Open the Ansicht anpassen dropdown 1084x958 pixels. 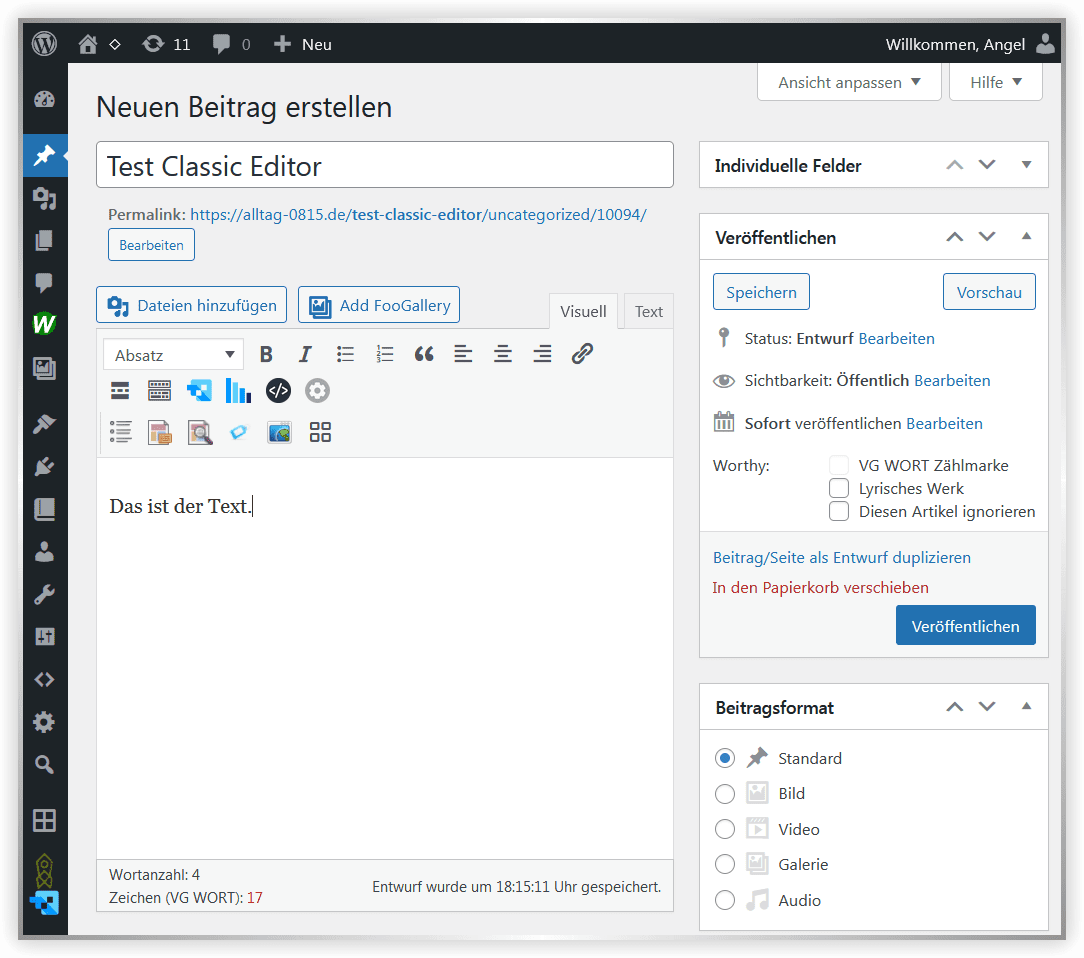coord(849,82)
